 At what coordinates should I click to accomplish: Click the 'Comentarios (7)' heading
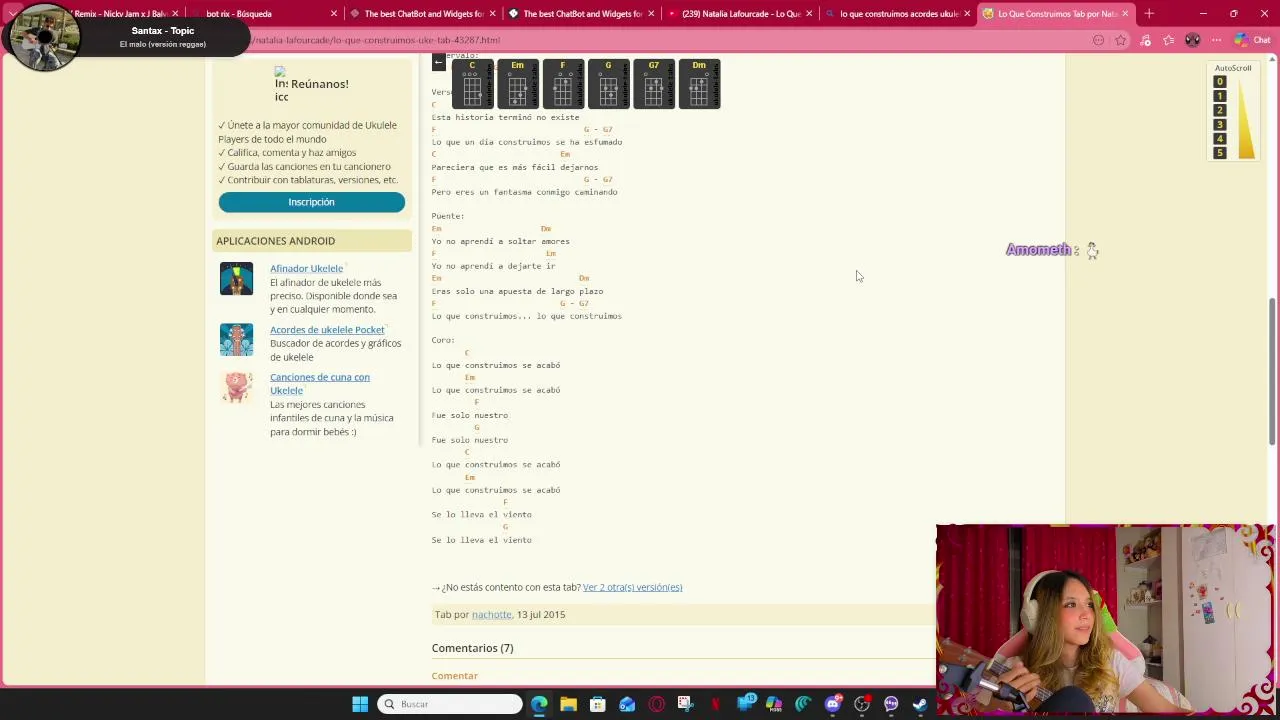(472, 648)
